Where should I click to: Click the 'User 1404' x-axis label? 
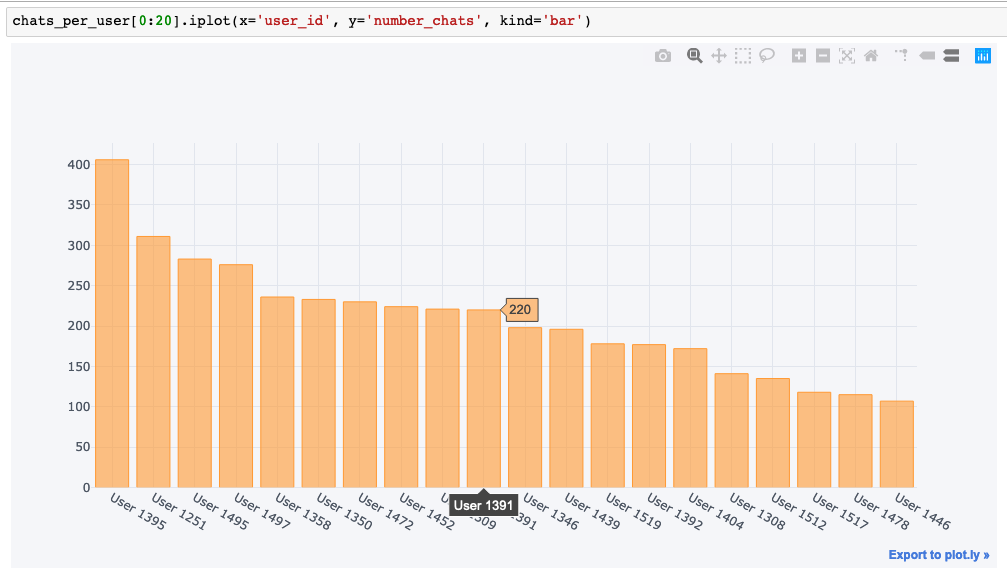coord(716,511)
